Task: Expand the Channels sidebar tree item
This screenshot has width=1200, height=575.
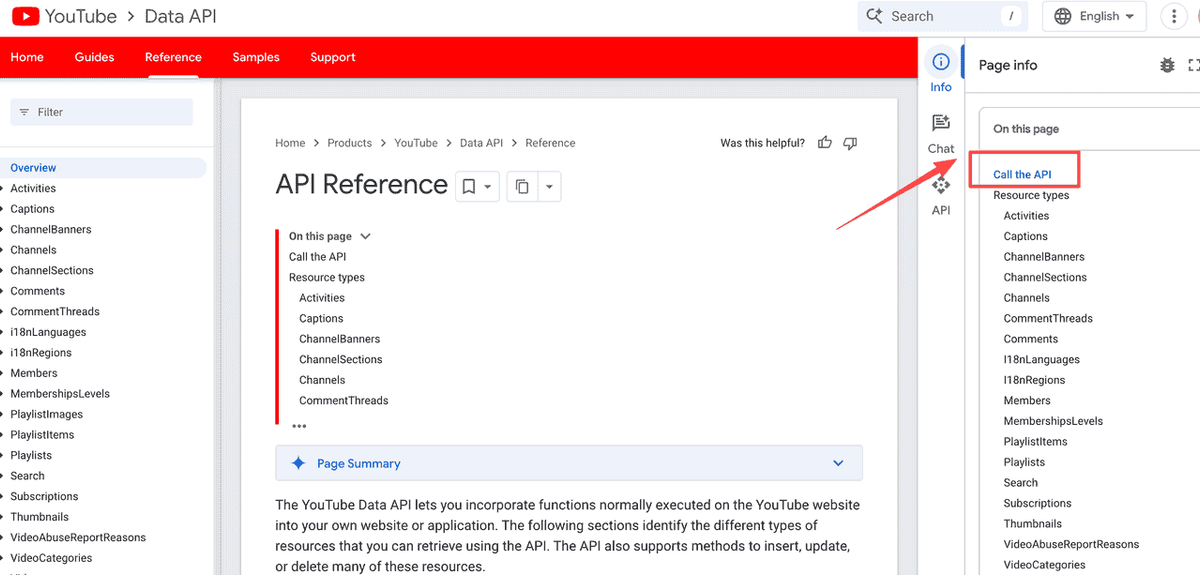Action: [3, 250]
